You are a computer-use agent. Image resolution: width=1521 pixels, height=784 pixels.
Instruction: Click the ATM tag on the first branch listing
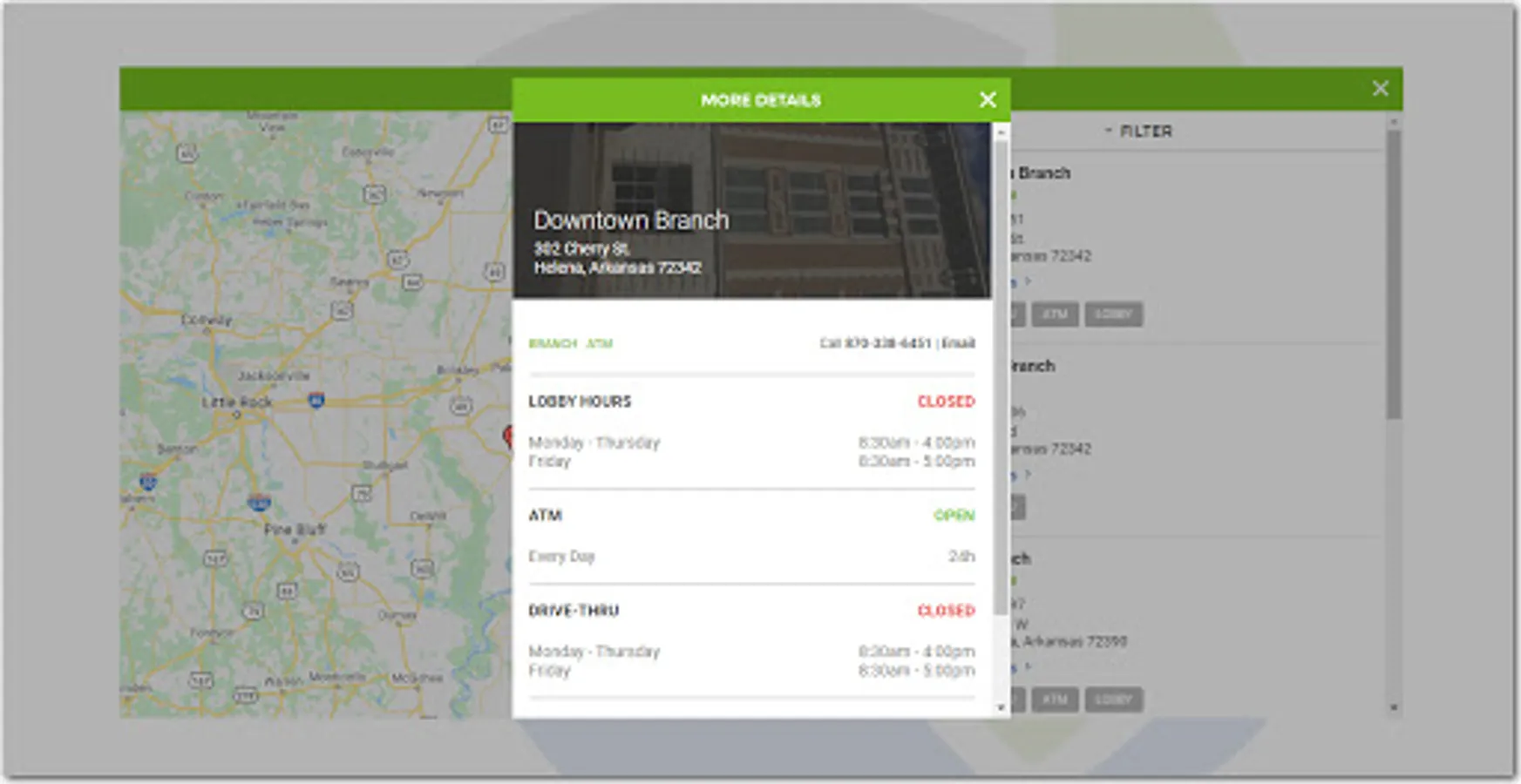pyautogui.click(x=1056, y=315)
